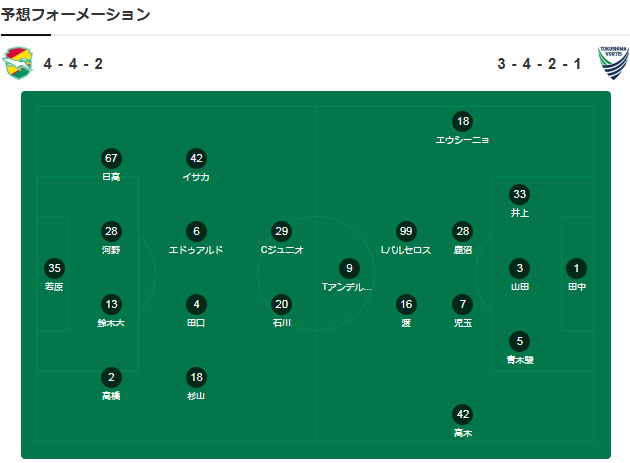The image size is (630, 463).
Task: Select player 日高 number 67 marker
Action: pos(111,158)
